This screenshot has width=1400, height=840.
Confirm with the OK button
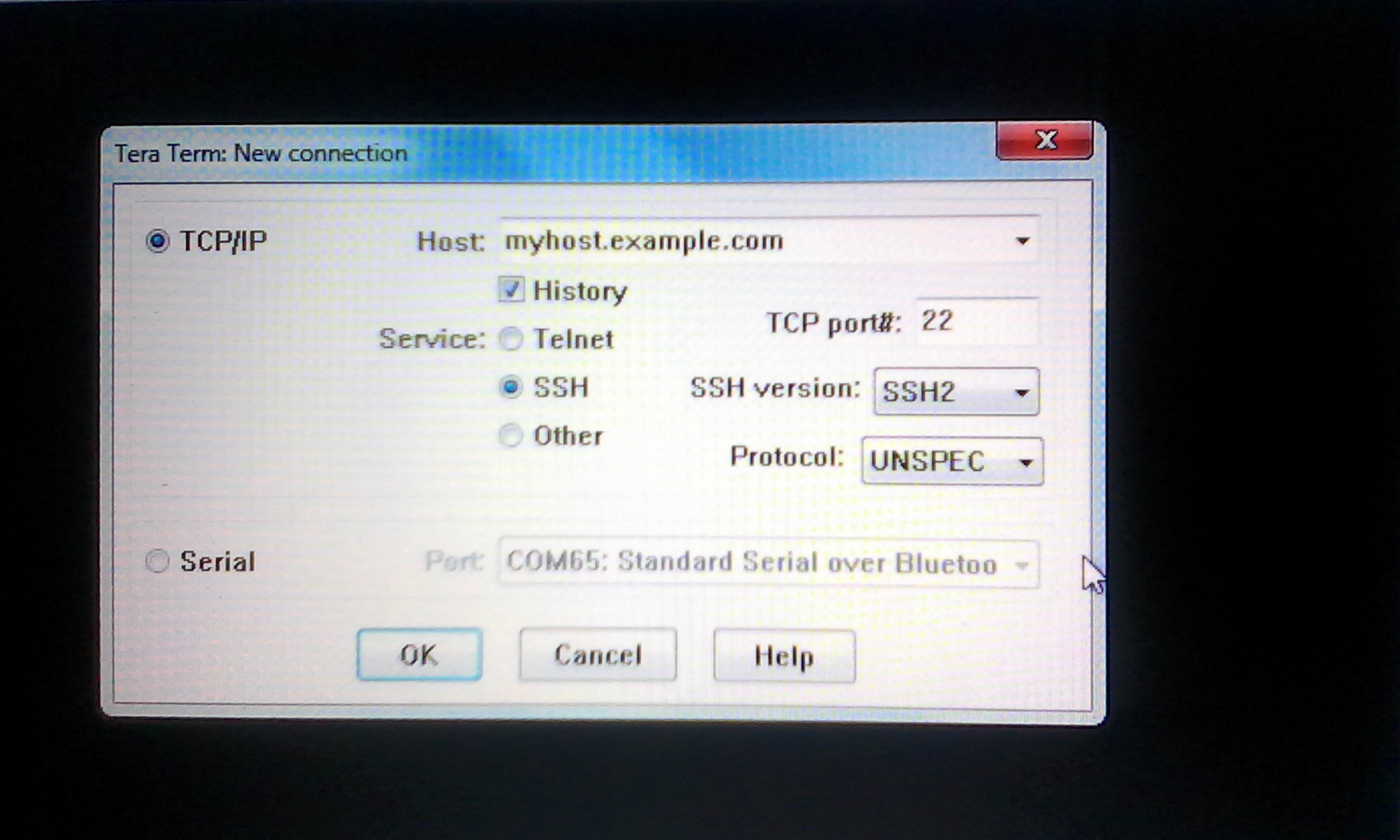click(420, 654)
